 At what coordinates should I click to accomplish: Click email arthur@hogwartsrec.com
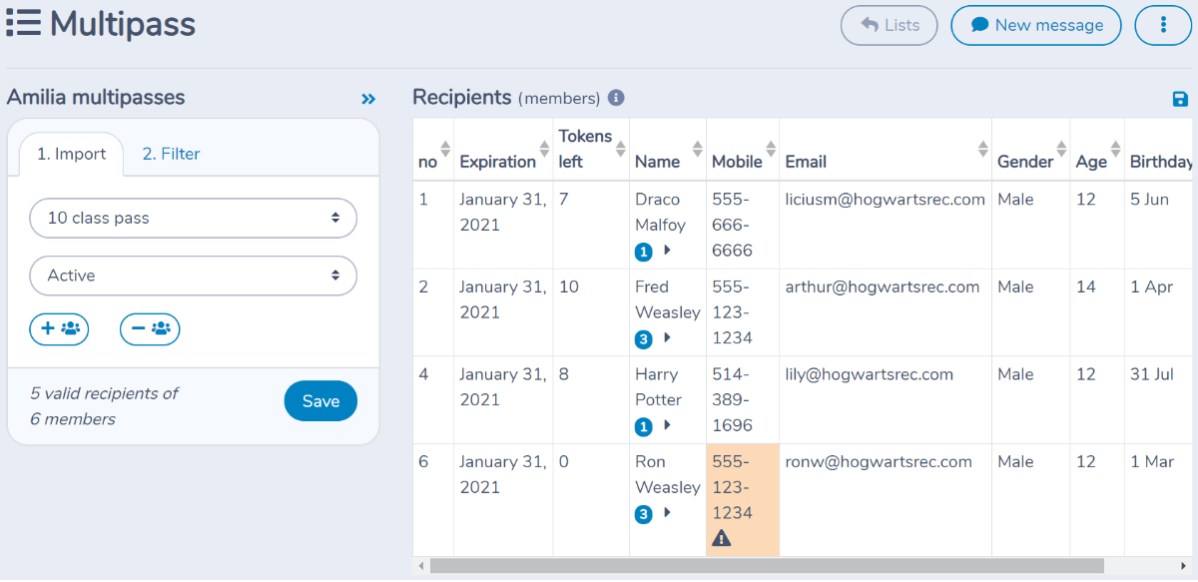point(882,288)
